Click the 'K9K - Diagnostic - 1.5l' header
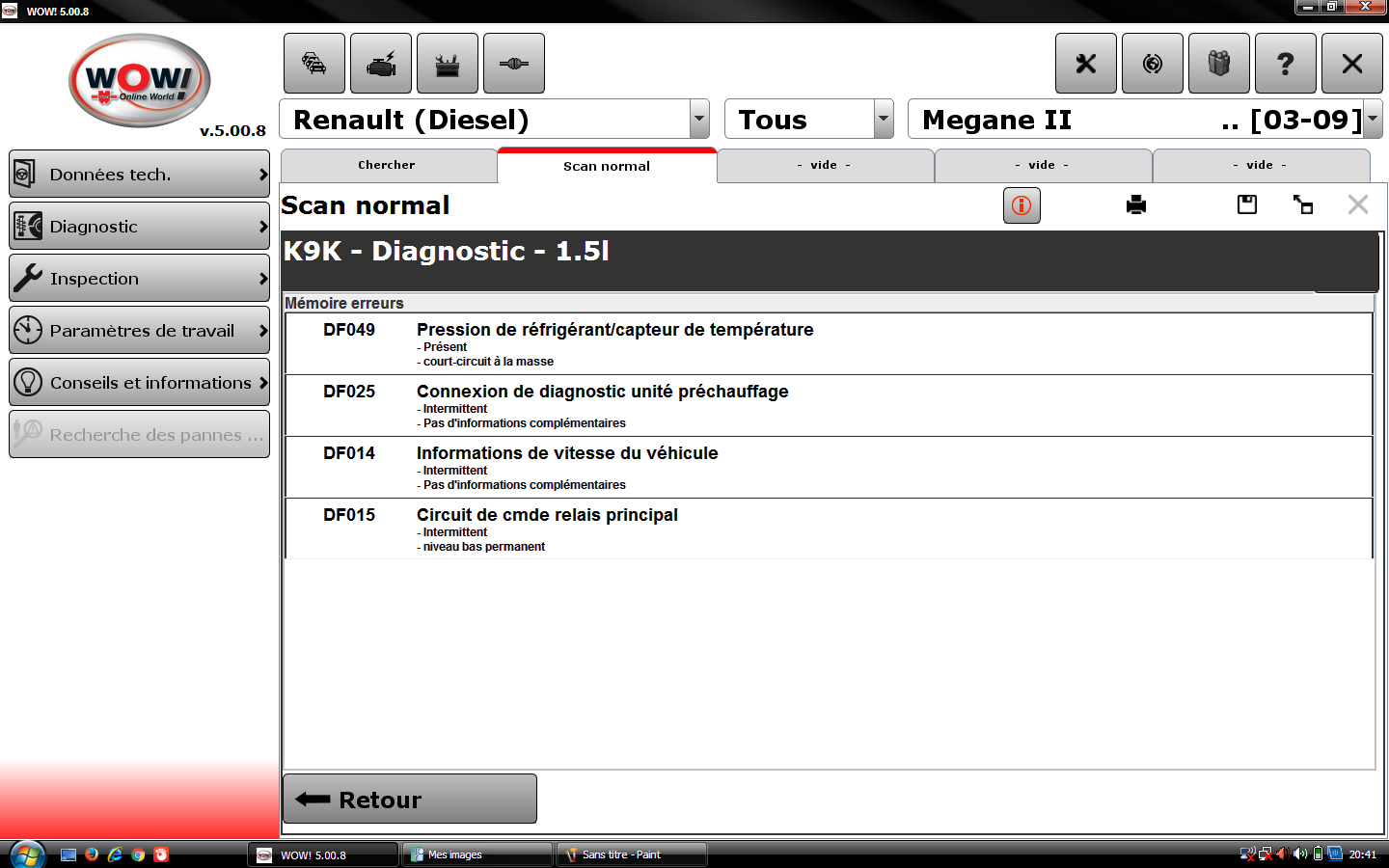This screenshot has height=868, width=1389. [x=446, y=252]
